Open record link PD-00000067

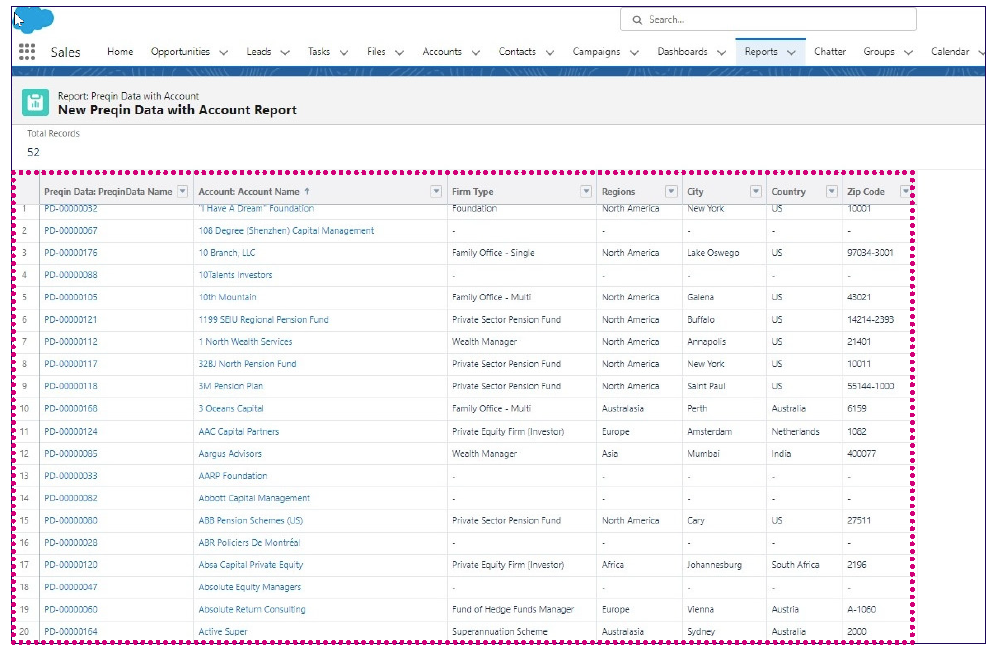(x=71, y=231)
